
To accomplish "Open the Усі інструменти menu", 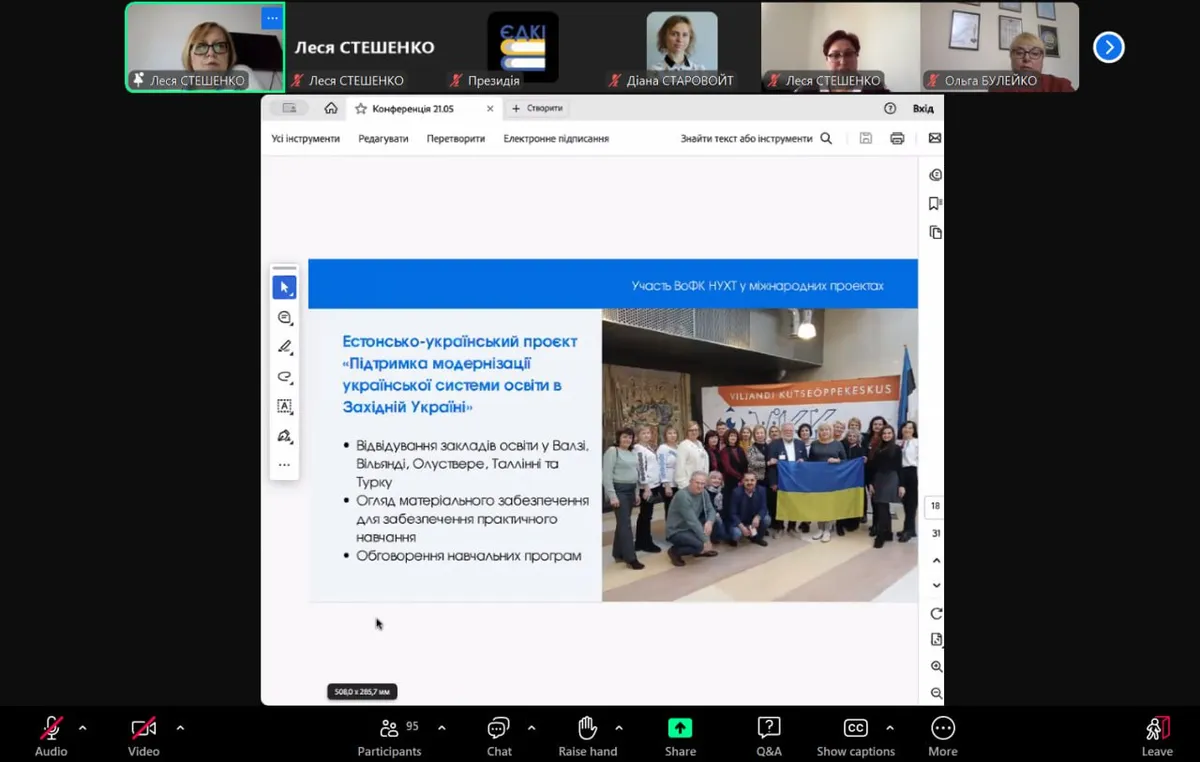I will point(306,138).
